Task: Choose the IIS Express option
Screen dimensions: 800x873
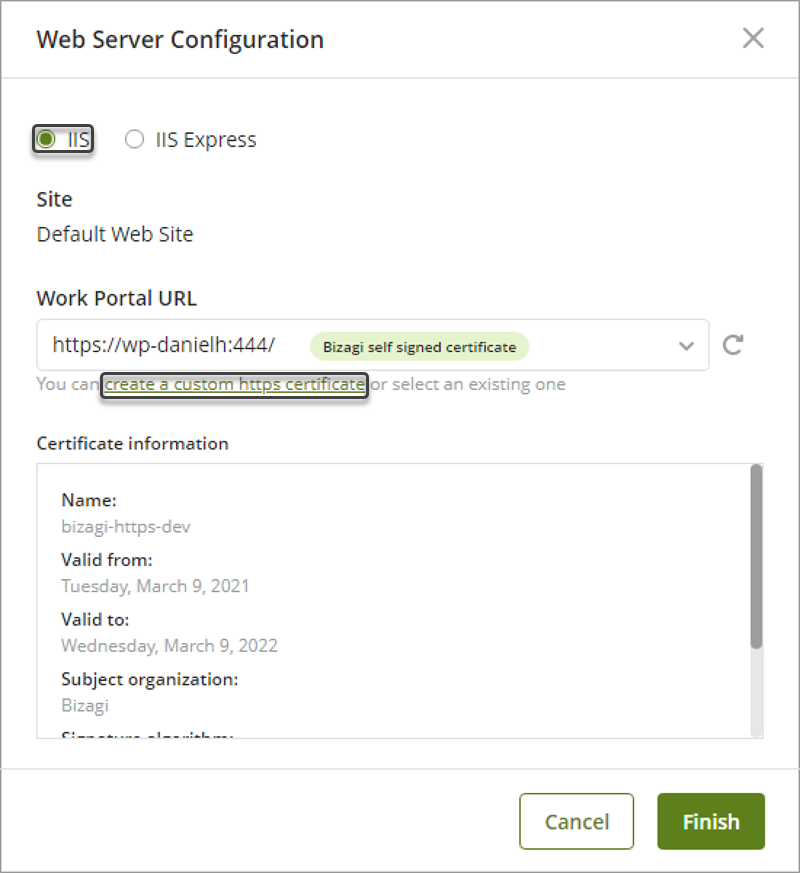Action: [134, 139]
